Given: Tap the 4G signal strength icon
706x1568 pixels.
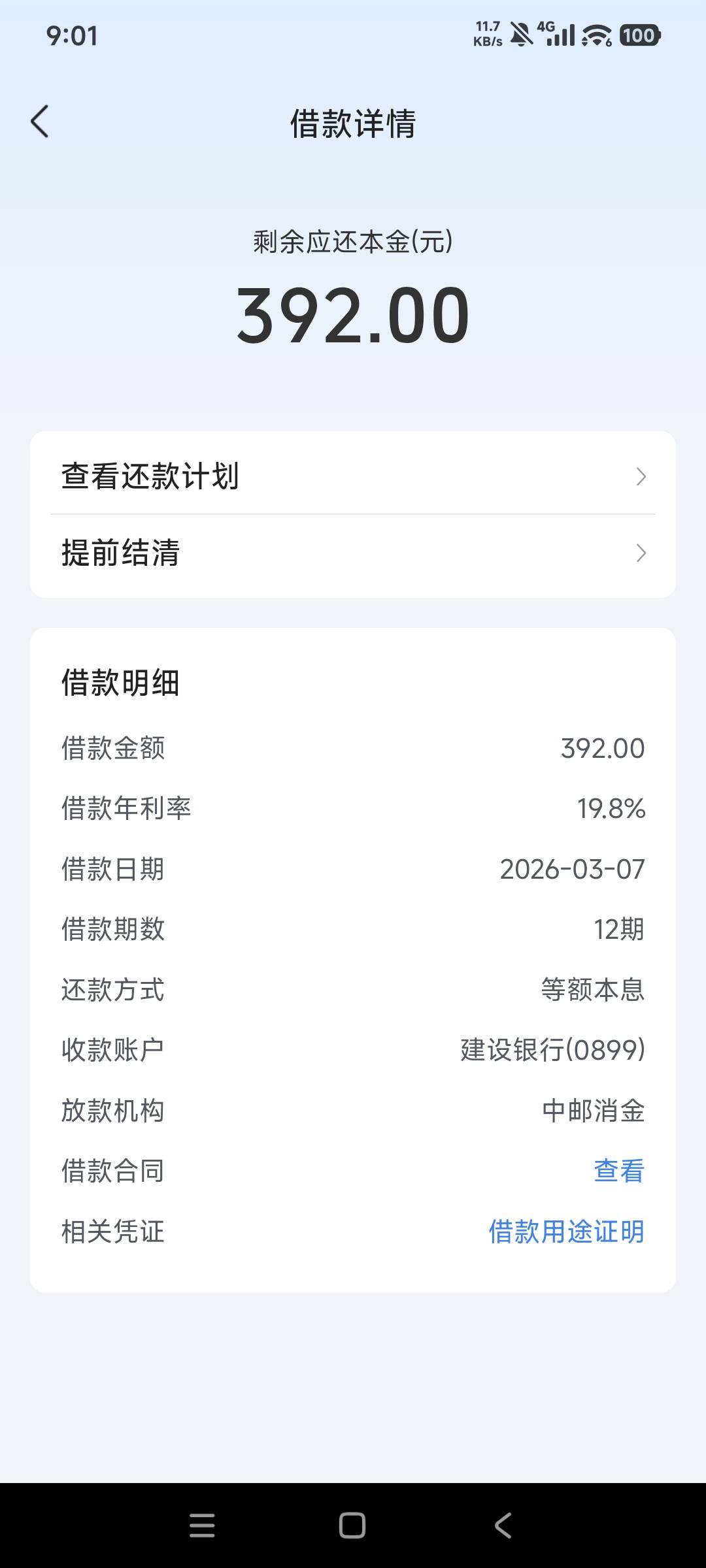Looking at the screenshot, I should coord(556,34).
